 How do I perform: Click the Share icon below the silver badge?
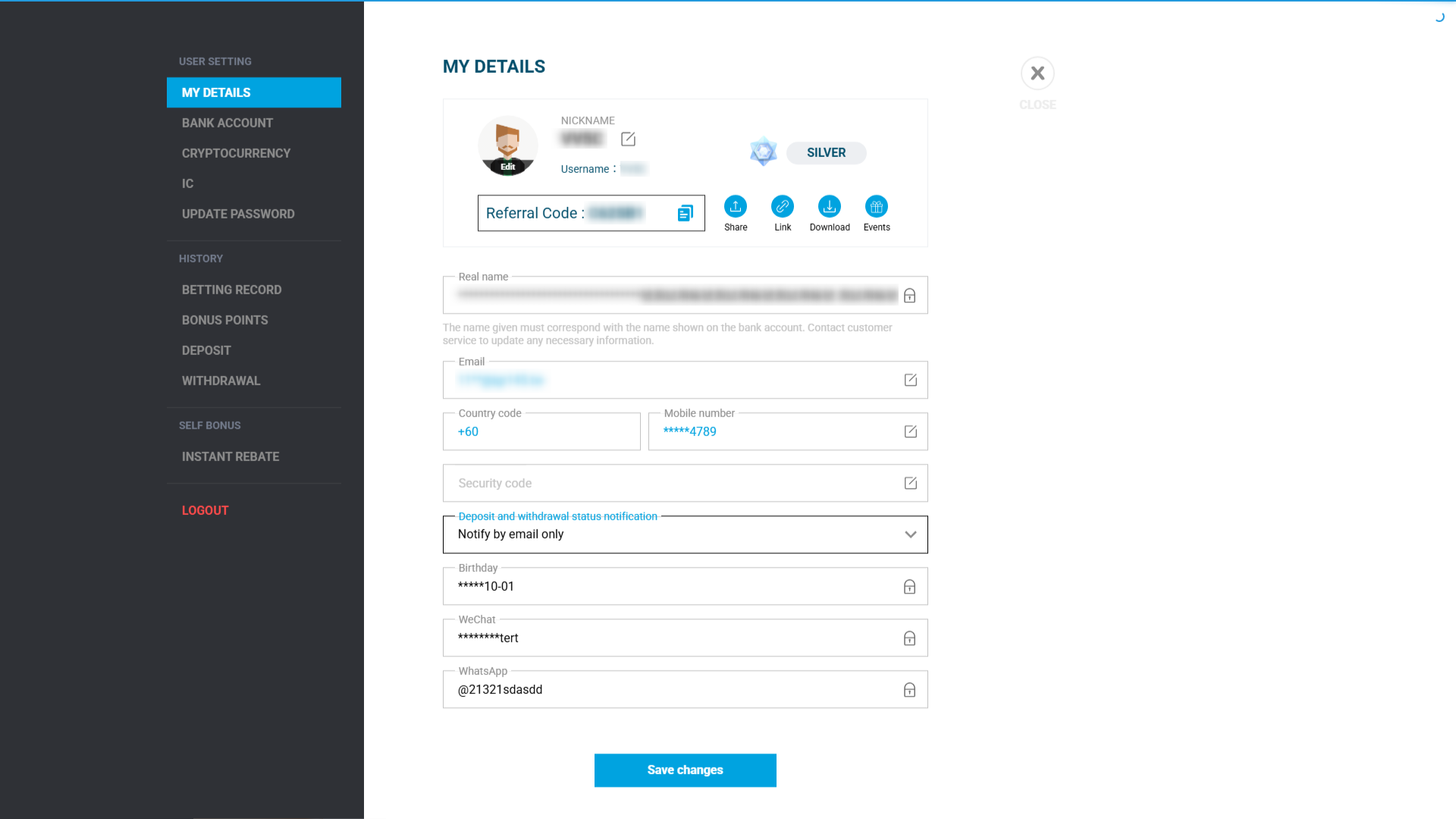735,206
